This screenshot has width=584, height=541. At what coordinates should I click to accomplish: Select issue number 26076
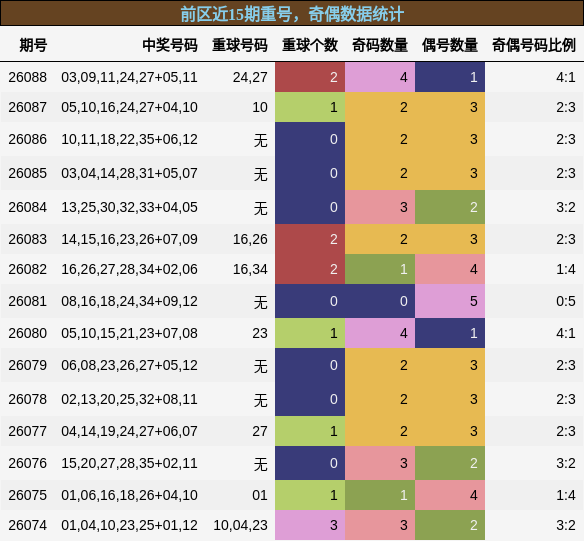click(28, 463)
